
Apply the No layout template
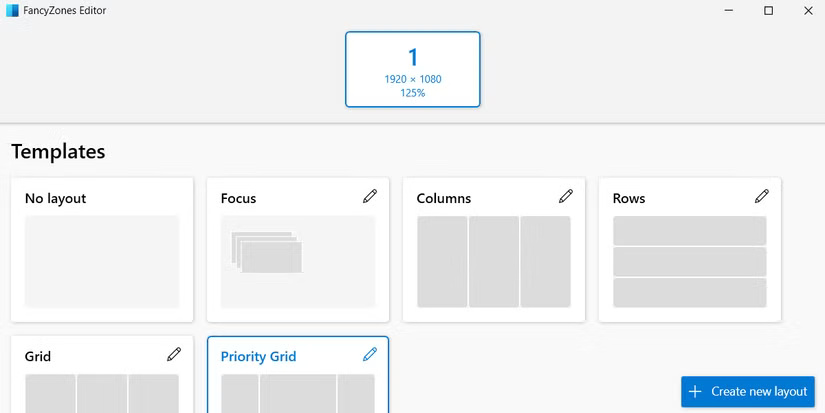coord(102,261)
